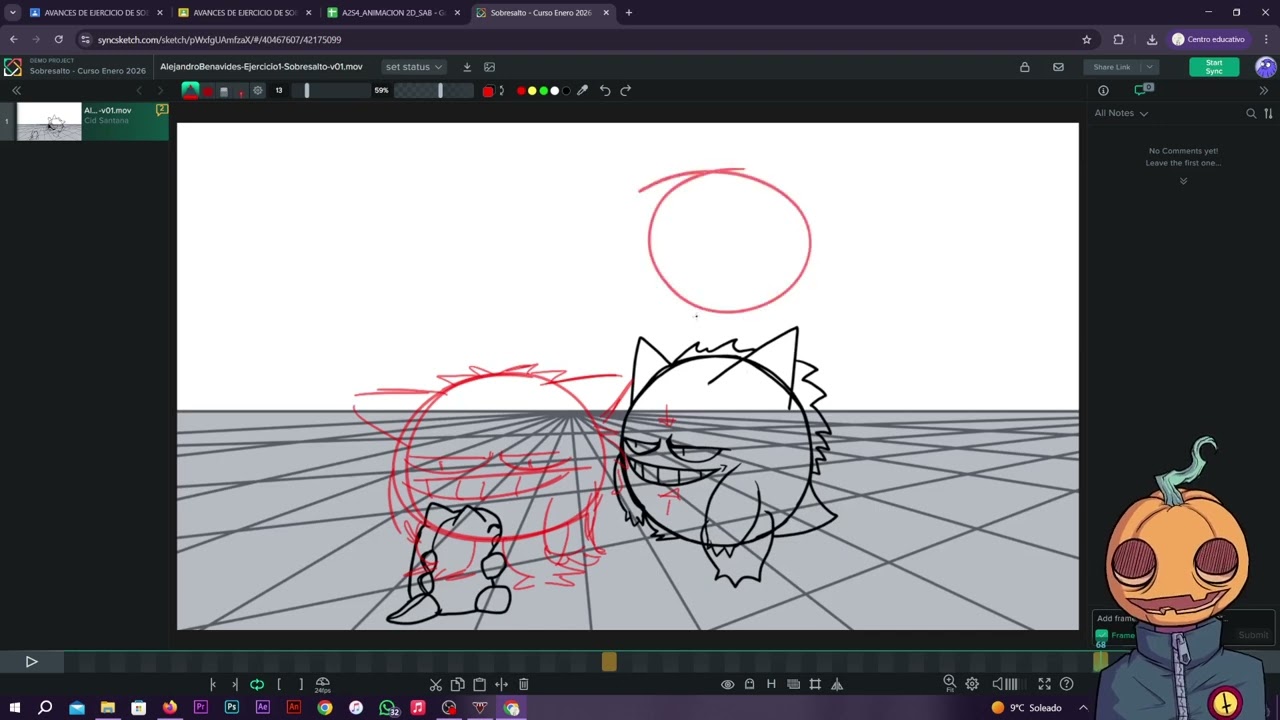Switch to the second AVANCES DE EJERCICIO tab
This screenshot has width=1280, height=720.
point(245,13)
